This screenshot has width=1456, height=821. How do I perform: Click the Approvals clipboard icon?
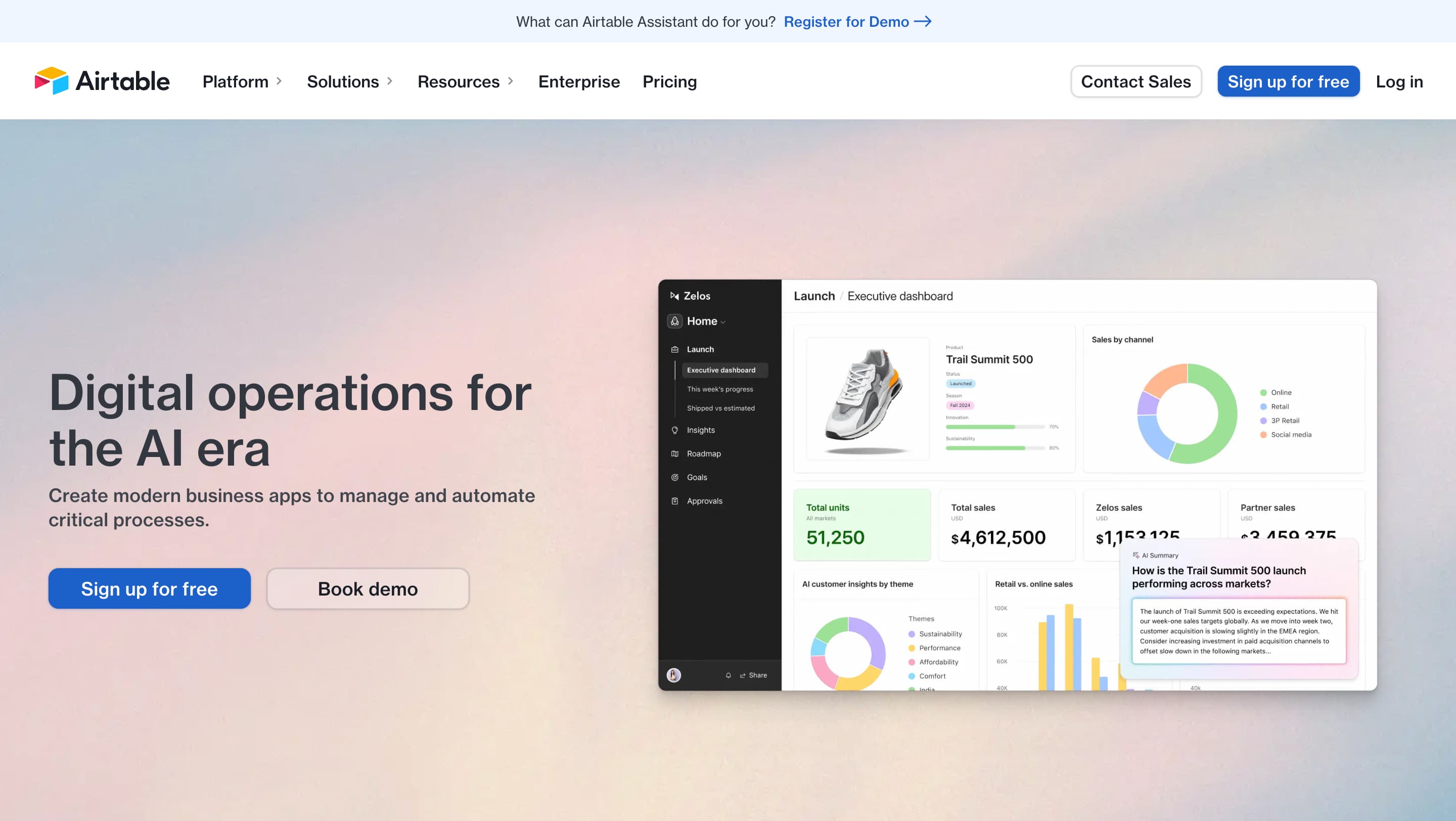tap(675, 501)
